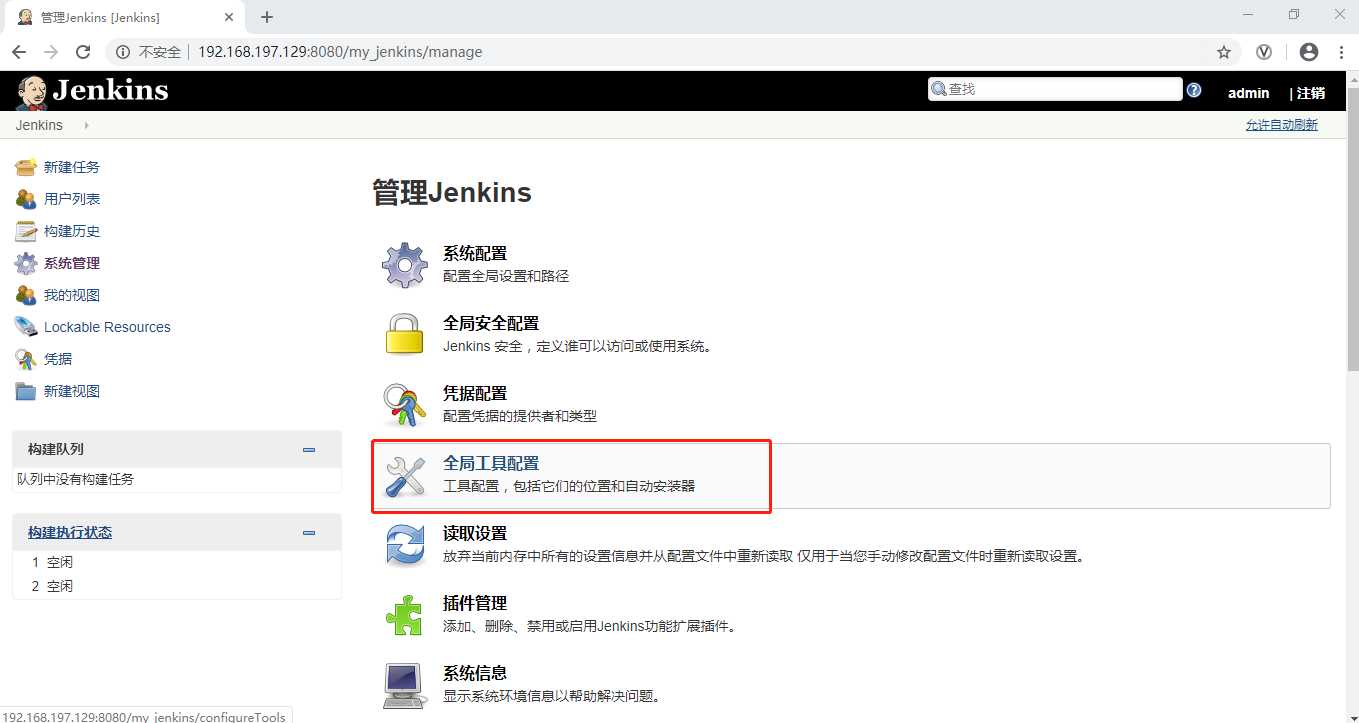The height and width of the screenshot is (723, 1359).
Task: Collapse the 构建执行状态 panel
Action: coord(309,533)
